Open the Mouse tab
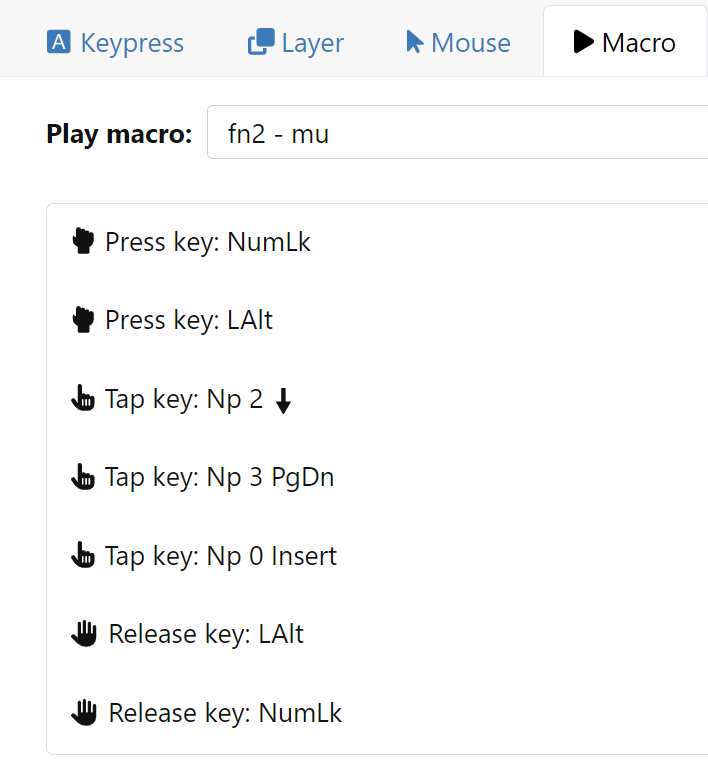The height and width of the screenshot is (762, 708). pos(458,43)
